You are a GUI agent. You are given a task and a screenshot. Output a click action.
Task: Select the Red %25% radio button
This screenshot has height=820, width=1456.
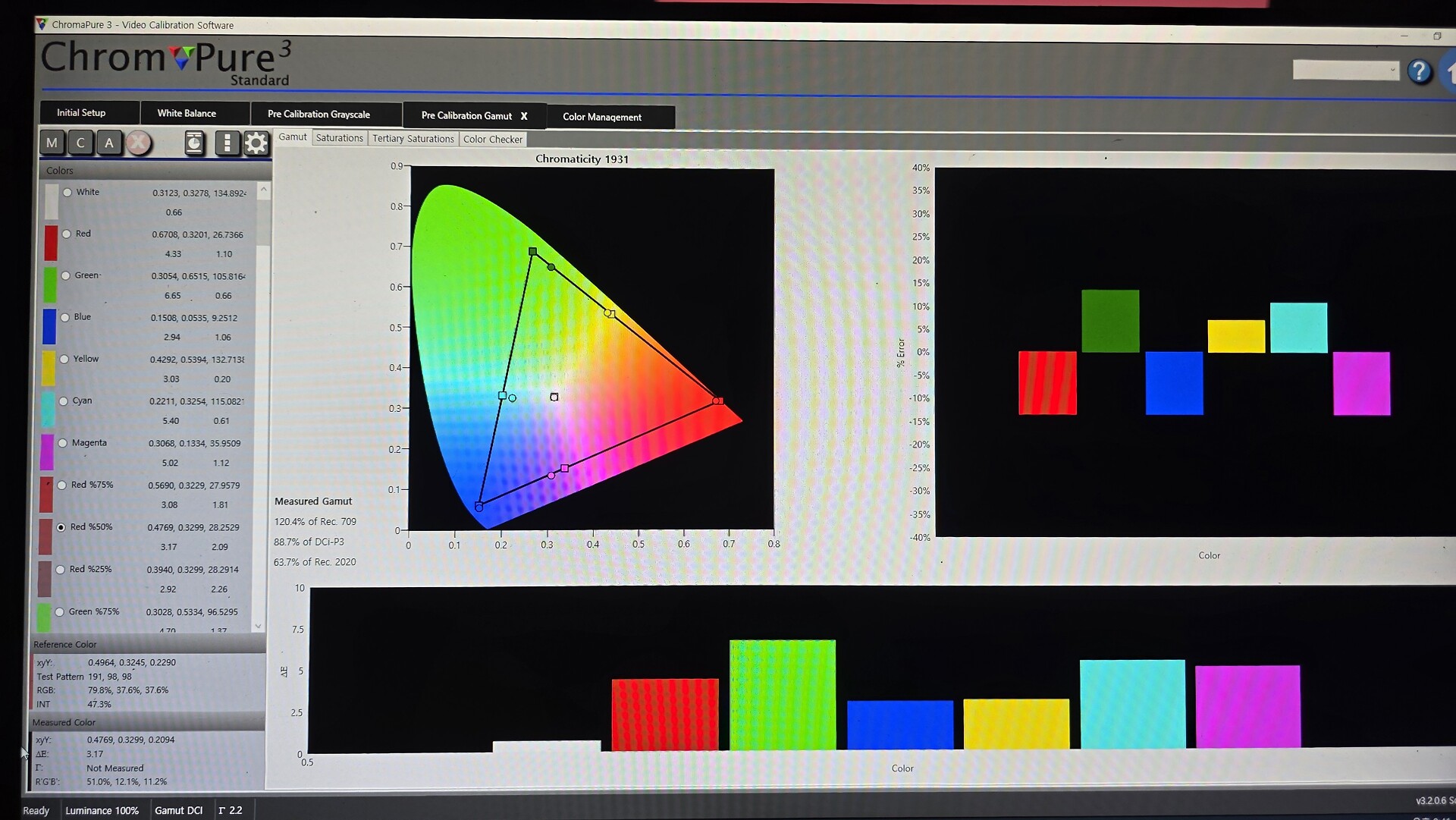[61, 570]
